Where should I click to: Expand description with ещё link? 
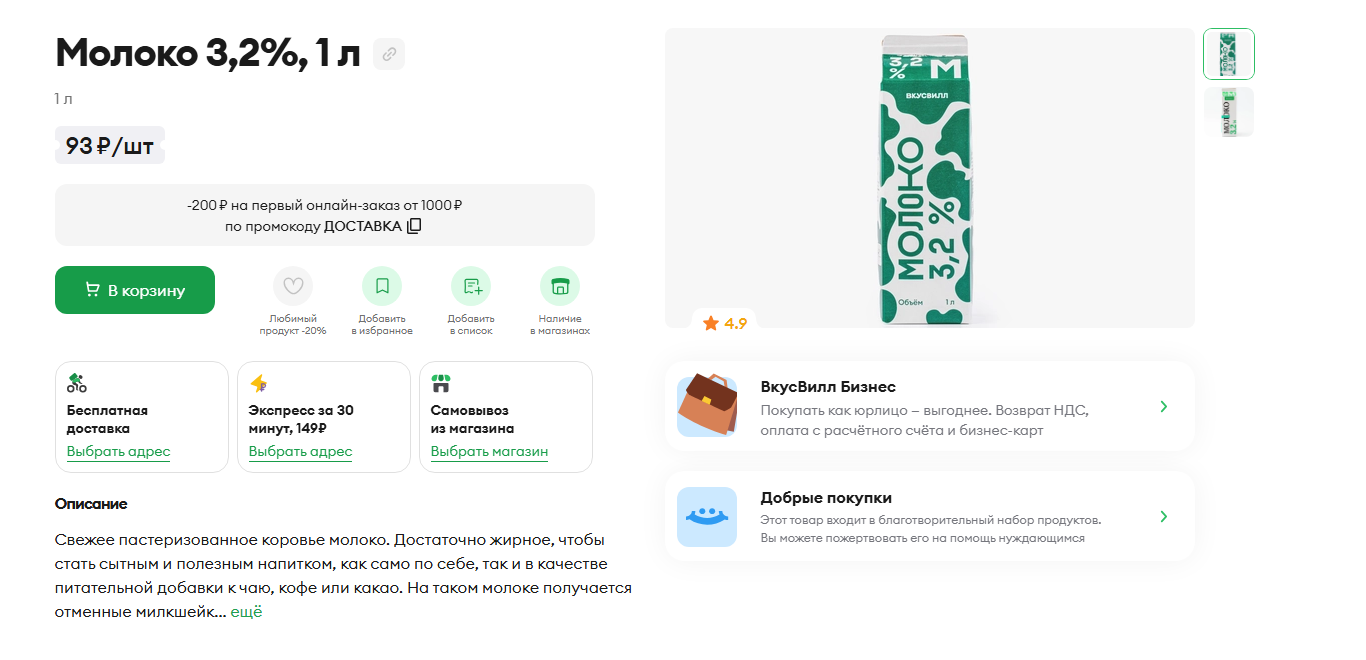point(246,612)
